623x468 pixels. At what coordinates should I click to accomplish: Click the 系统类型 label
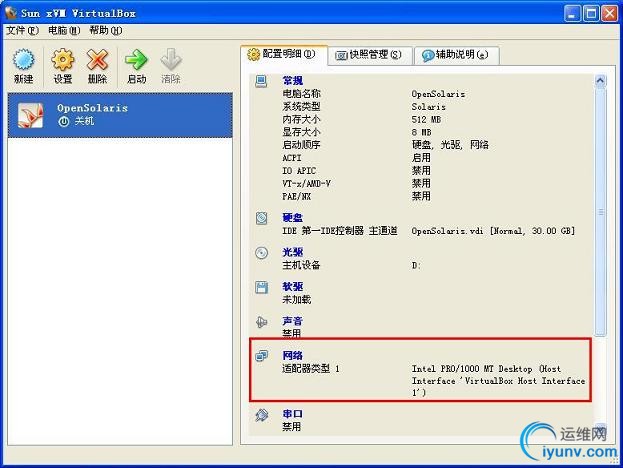pos(301,107)
